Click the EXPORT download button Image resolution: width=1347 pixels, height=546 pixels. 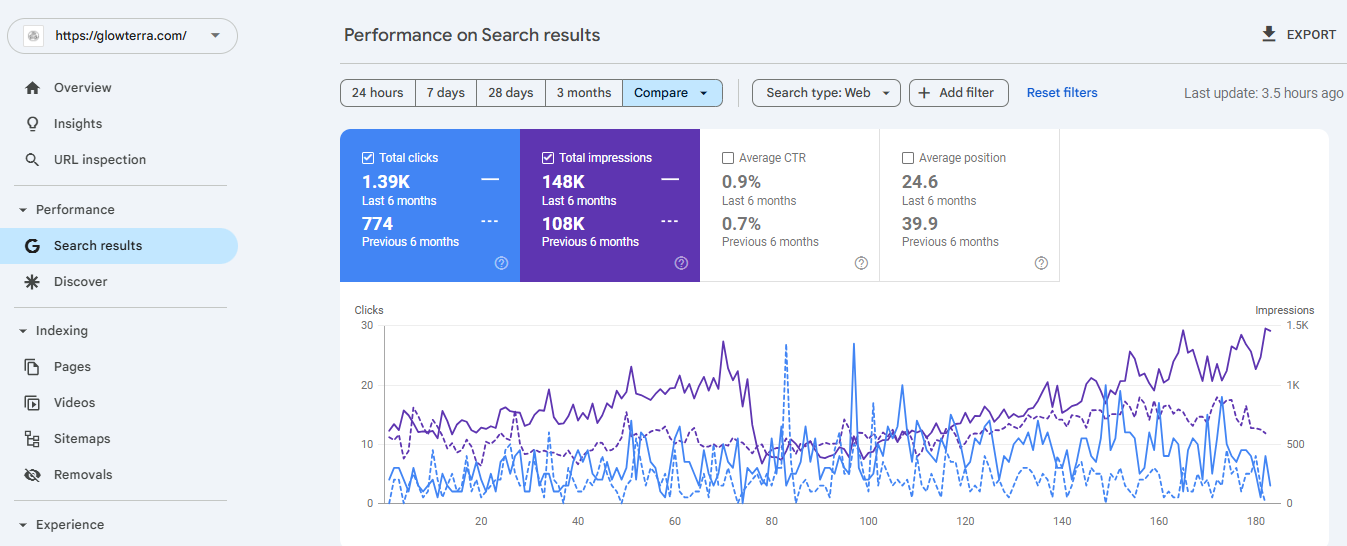point(1298,34)
